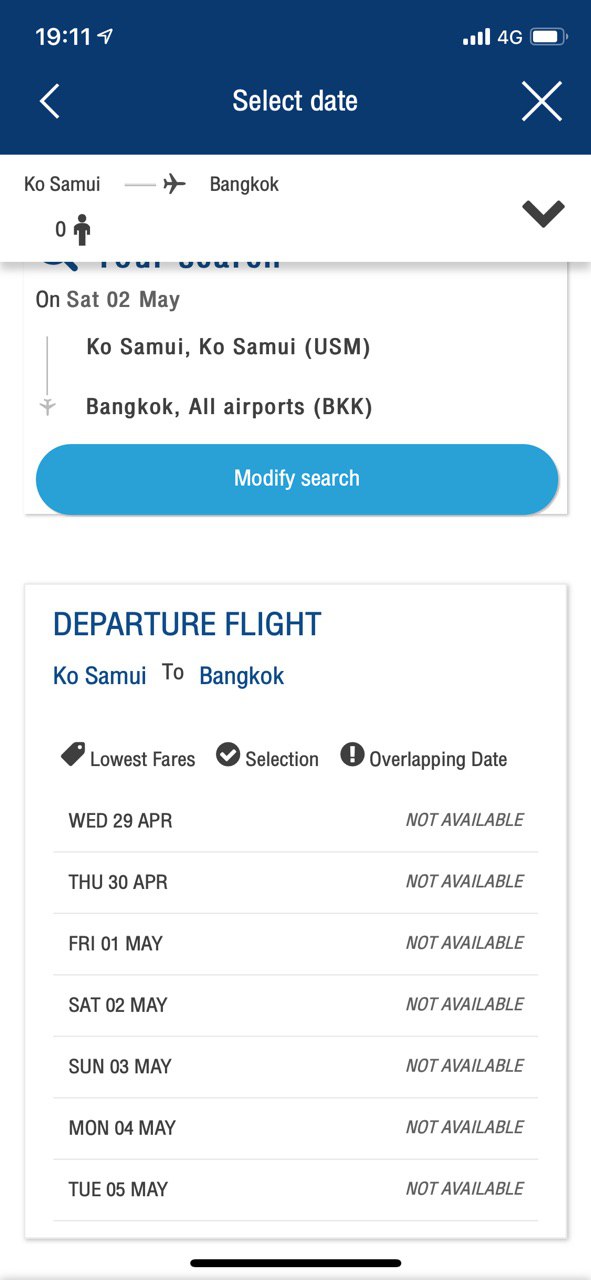This screenshot has width=591, height=1280.
Task: Tap Bangkok destination link
Action: point(242,676)
